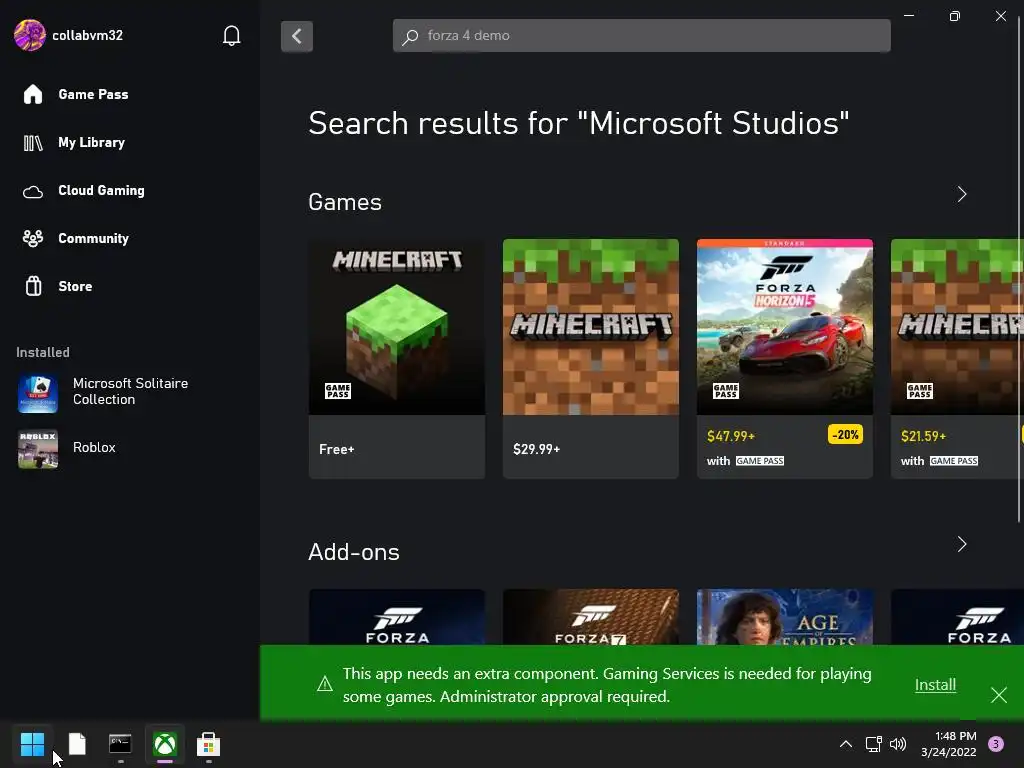
Task: Click the Xbox app taskbar icon
Action: pyautogui.click(x=165, y=744)
